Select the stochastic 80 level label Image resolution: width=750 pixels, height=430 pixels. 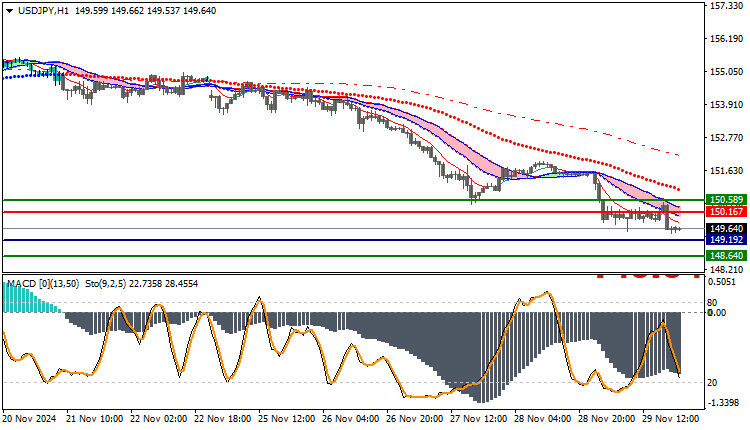click(x=712, y=303)
